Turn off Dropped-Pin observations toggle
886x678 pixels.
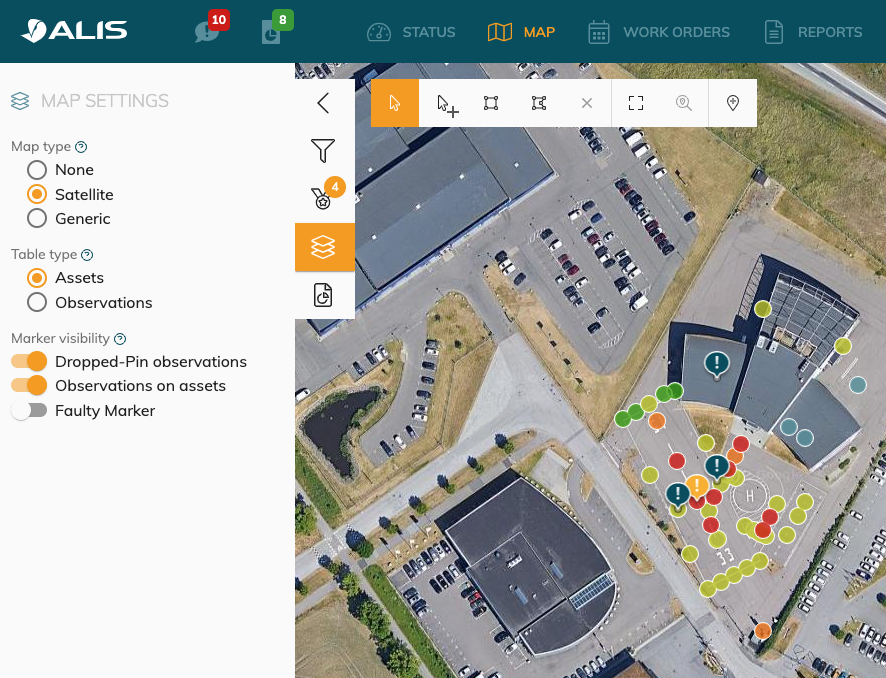coord(29,361)
